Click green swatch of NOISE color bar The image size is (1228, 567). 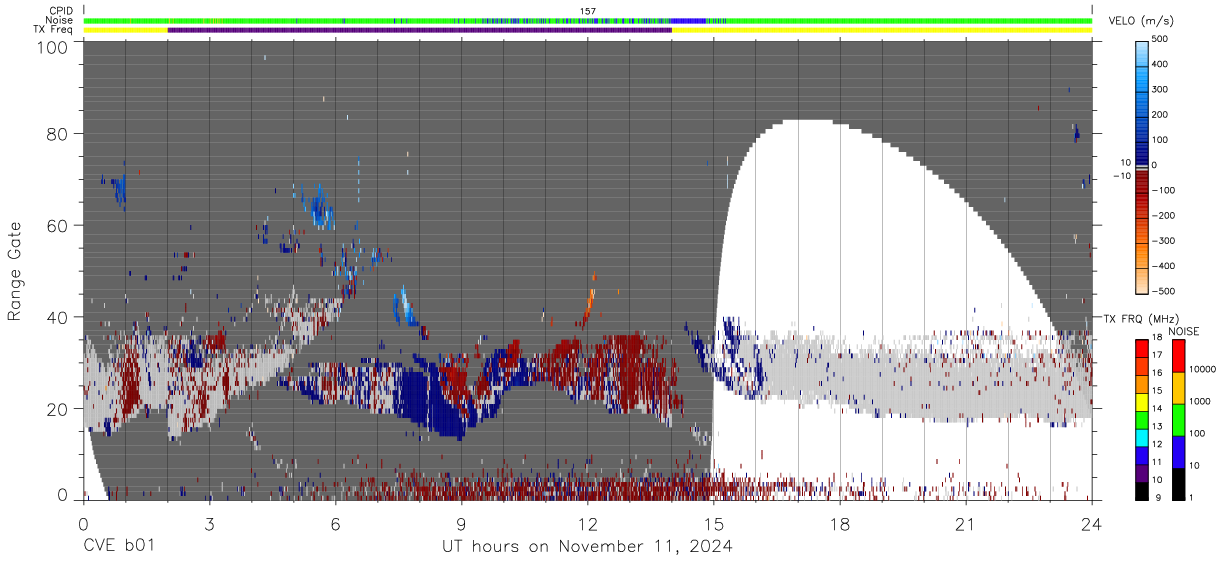[1179, 419]
